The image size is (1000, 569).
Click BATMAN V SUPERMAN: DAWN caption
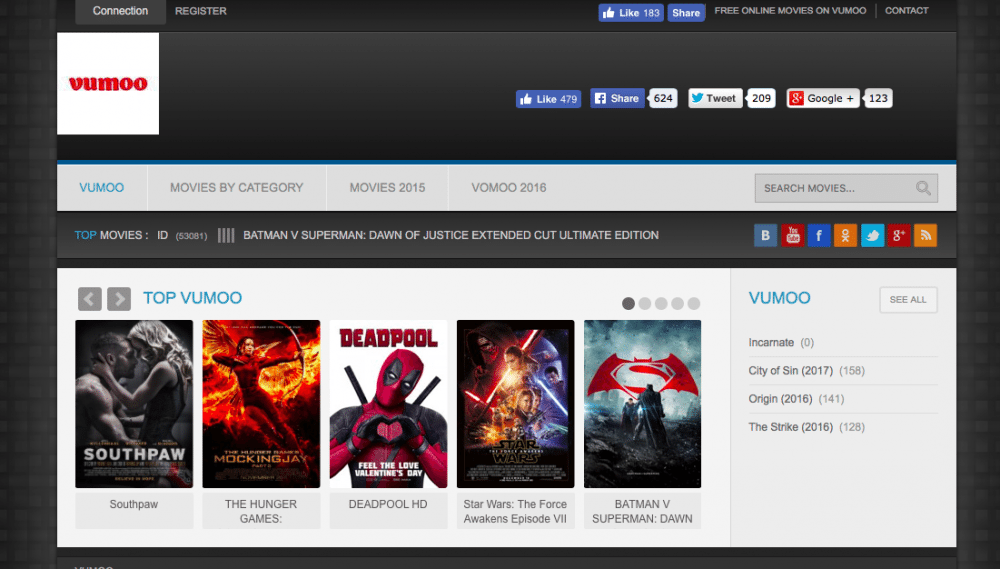point(642,511)
